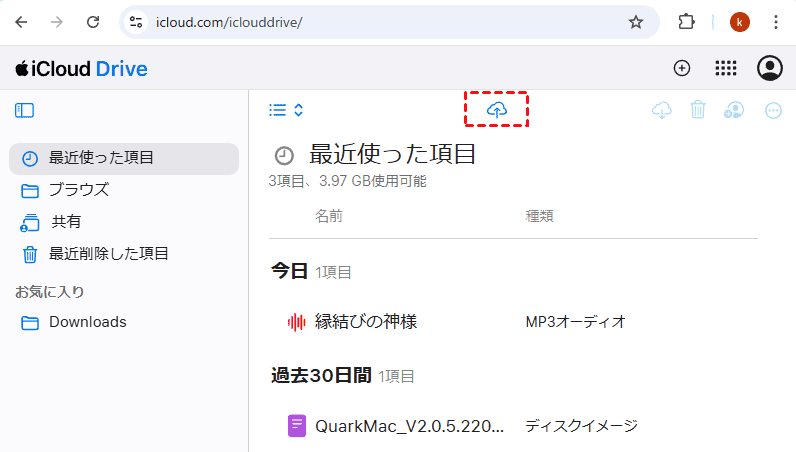Select 最近使った項目 in the sidebar

[x=101, y=158]
